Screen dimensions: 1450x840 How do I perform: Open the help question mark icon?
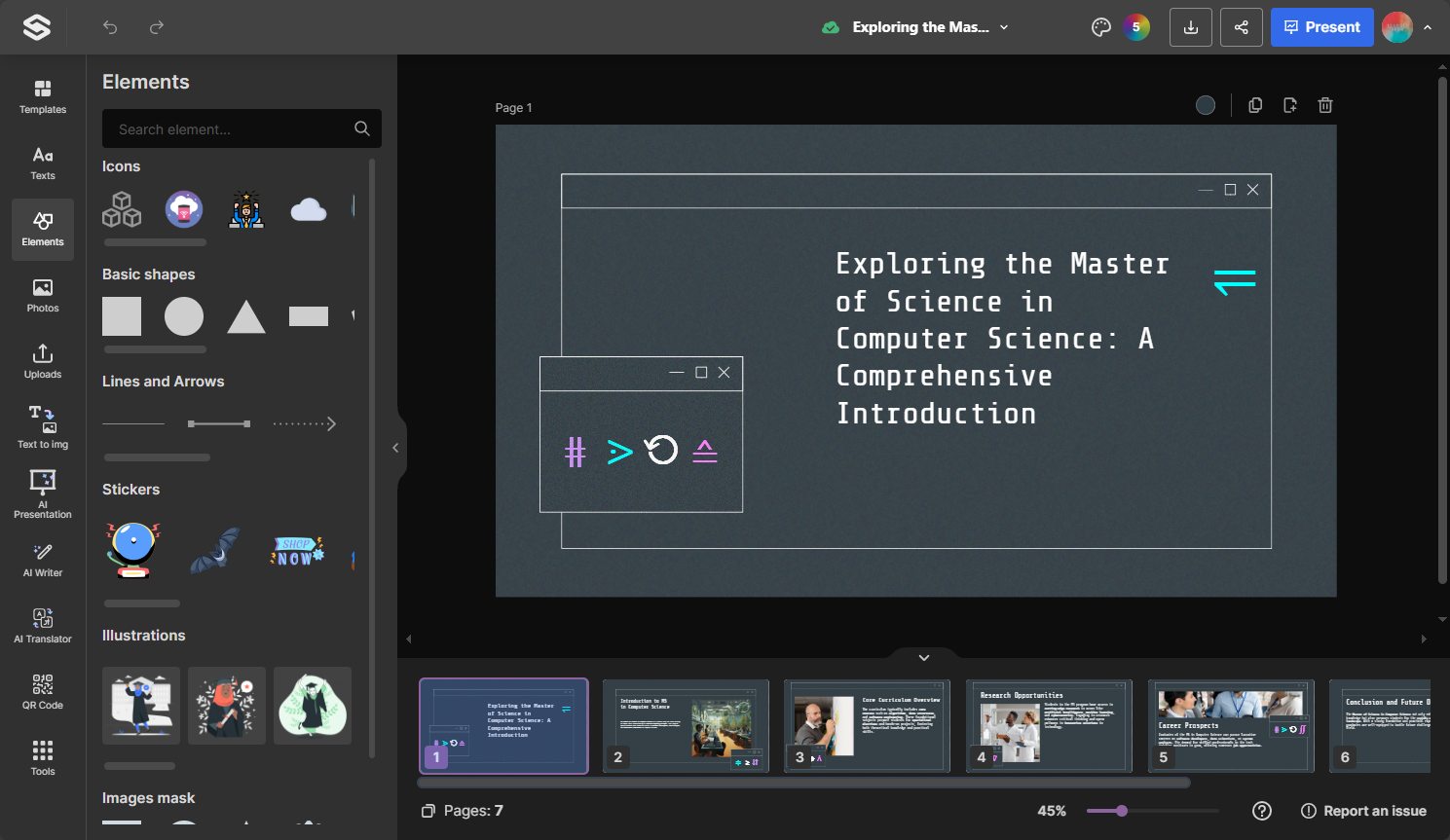click(x=1262, y=811)
